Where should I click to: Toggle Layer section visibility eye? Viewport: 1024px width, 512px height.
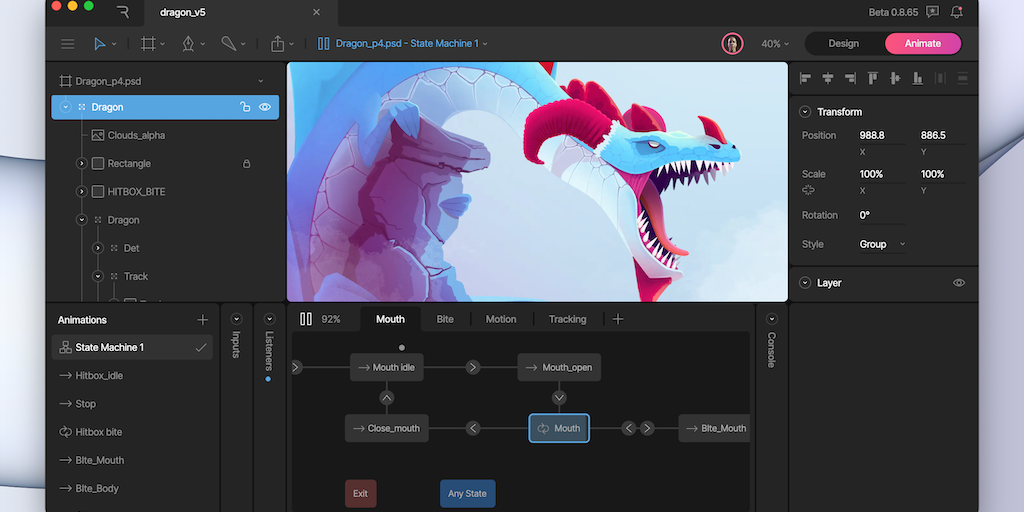(959, 283)
